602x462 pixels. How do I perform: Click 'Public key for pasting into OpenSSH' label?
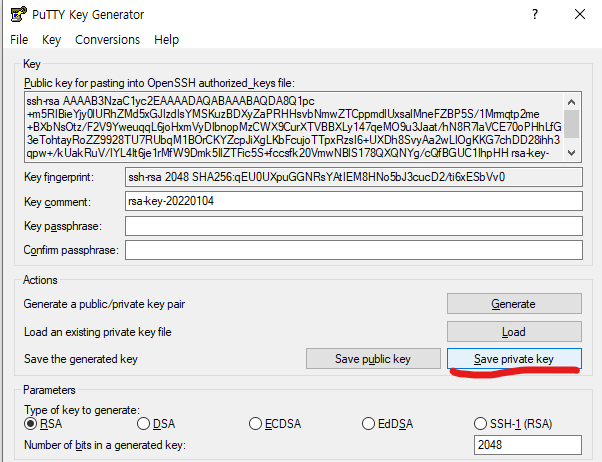tap(159, 83)
